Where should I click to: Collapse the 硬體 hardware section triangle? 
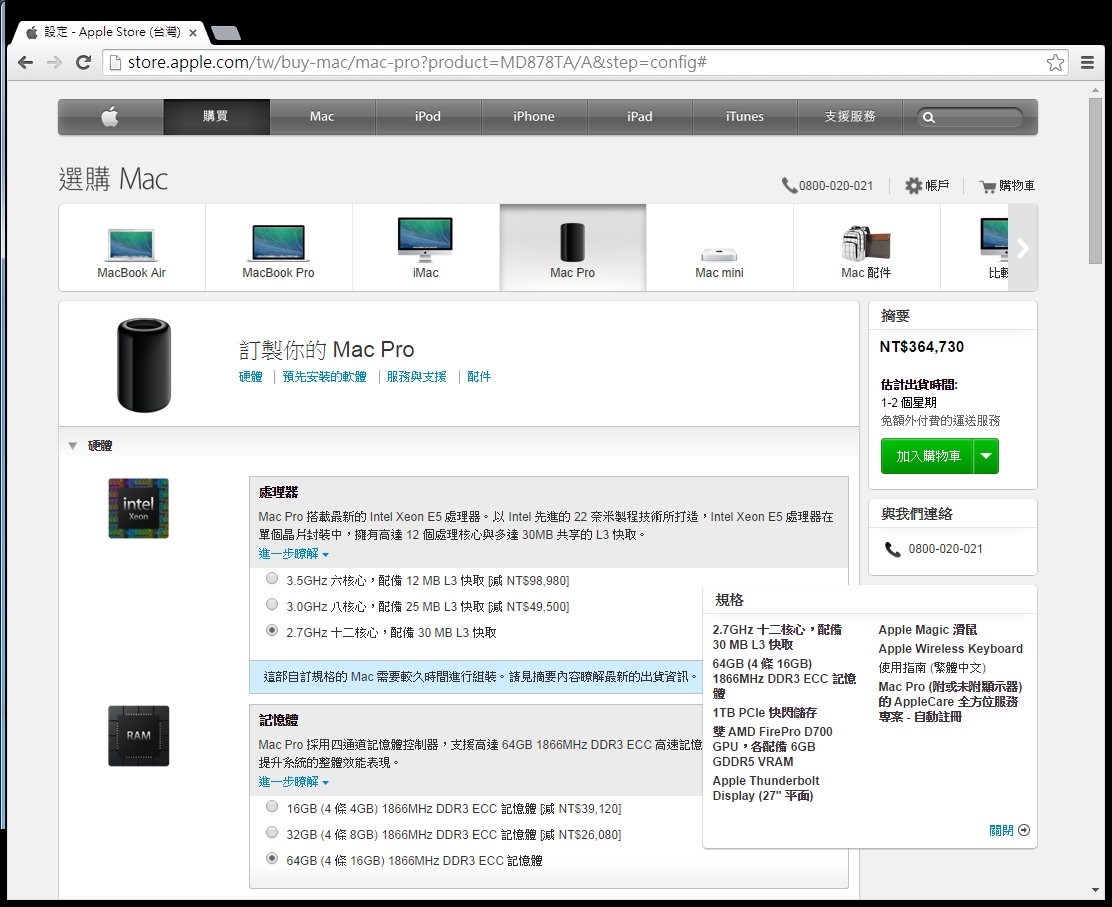[x=72, y=446]
